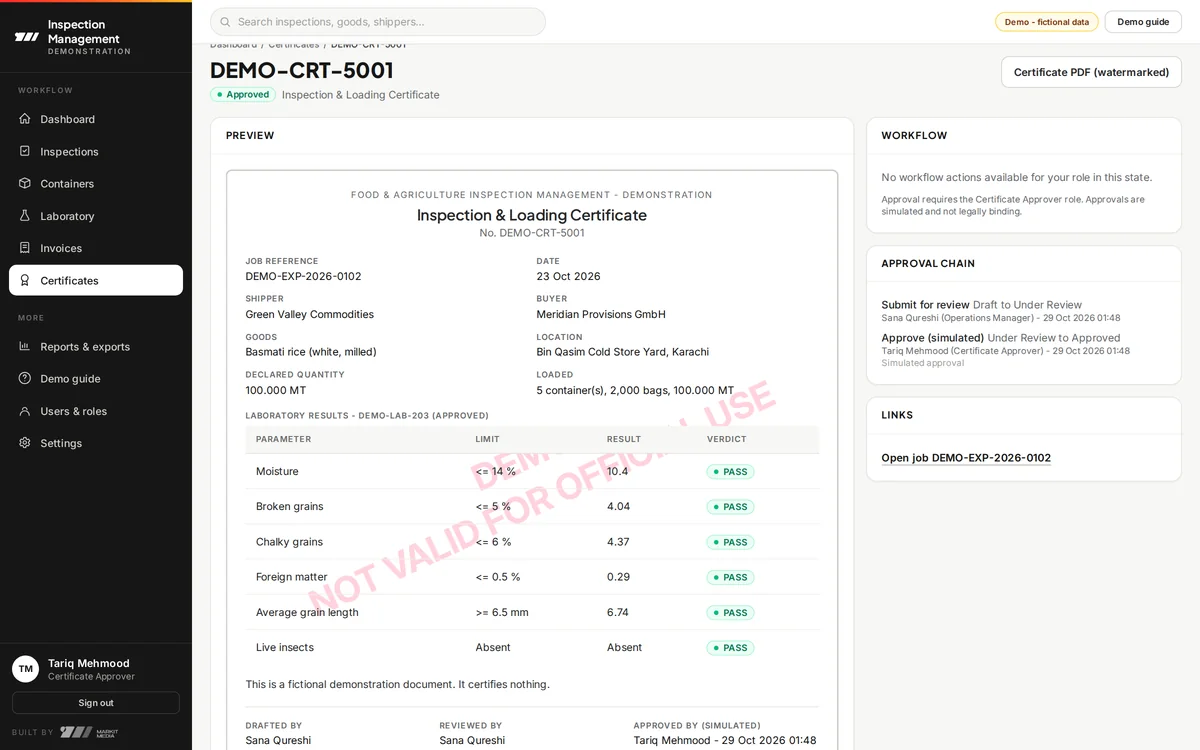Open Demo guide in sidebar

tap(96, 378)
